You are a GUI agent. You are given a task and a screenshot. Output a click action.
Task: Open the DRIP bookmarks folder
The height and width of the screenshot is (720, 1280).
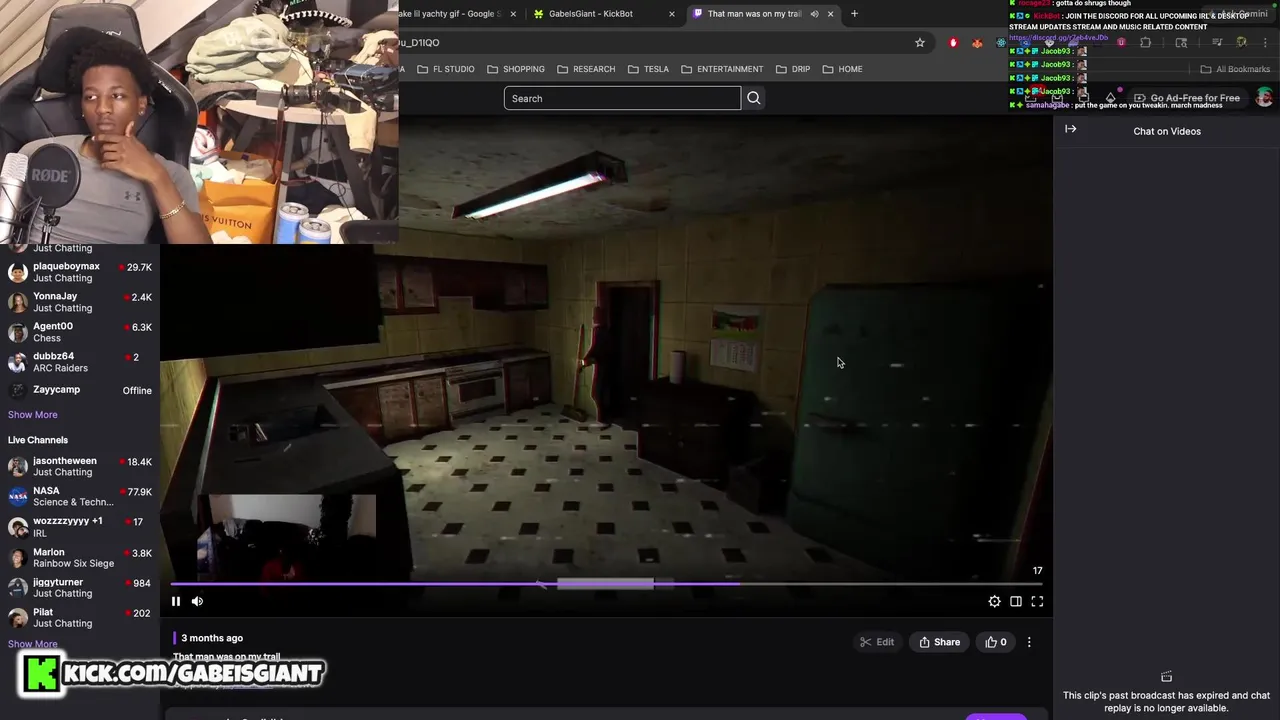(791, 69)
